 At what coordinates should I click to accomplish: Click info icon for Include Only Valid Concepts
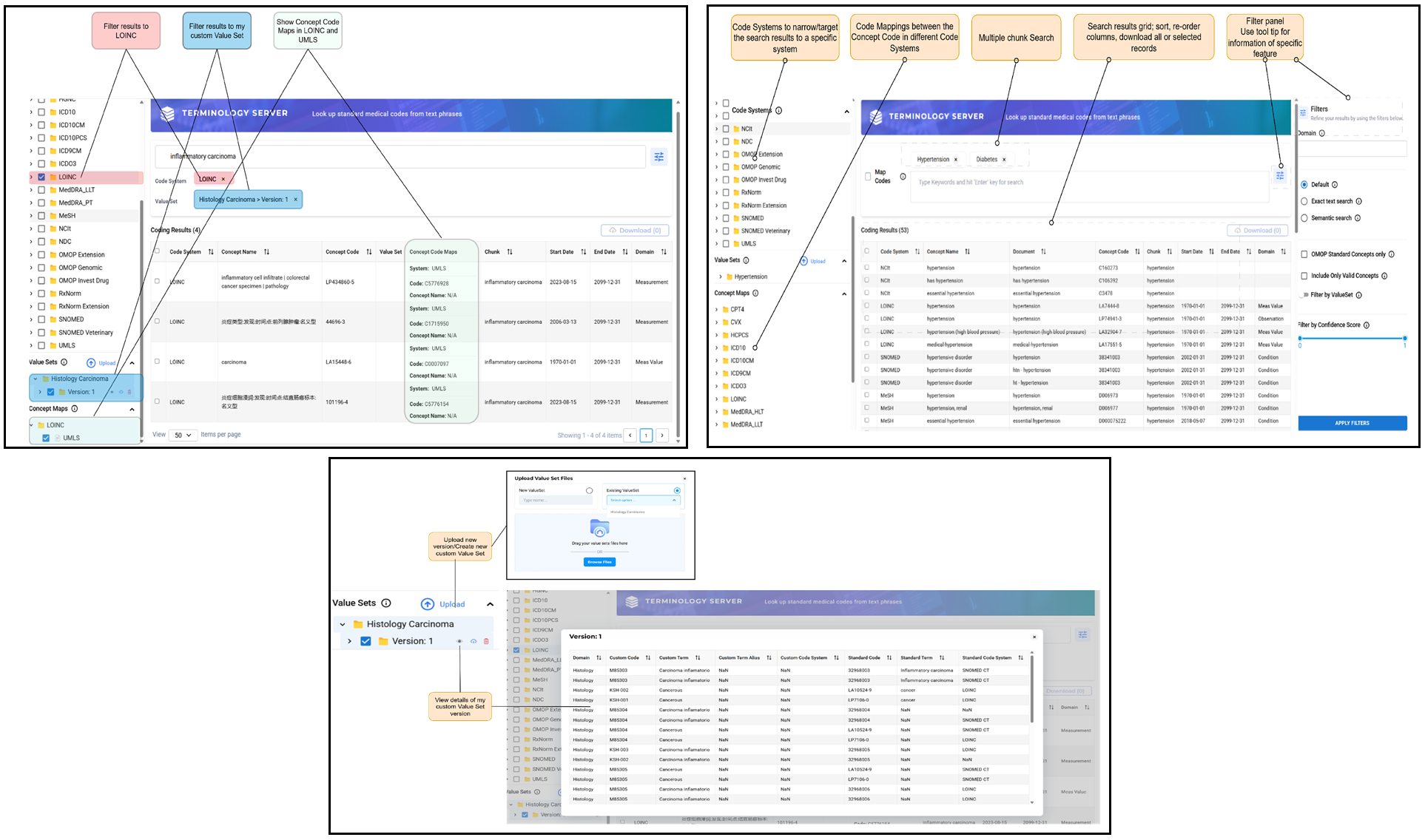[1384, 276]
